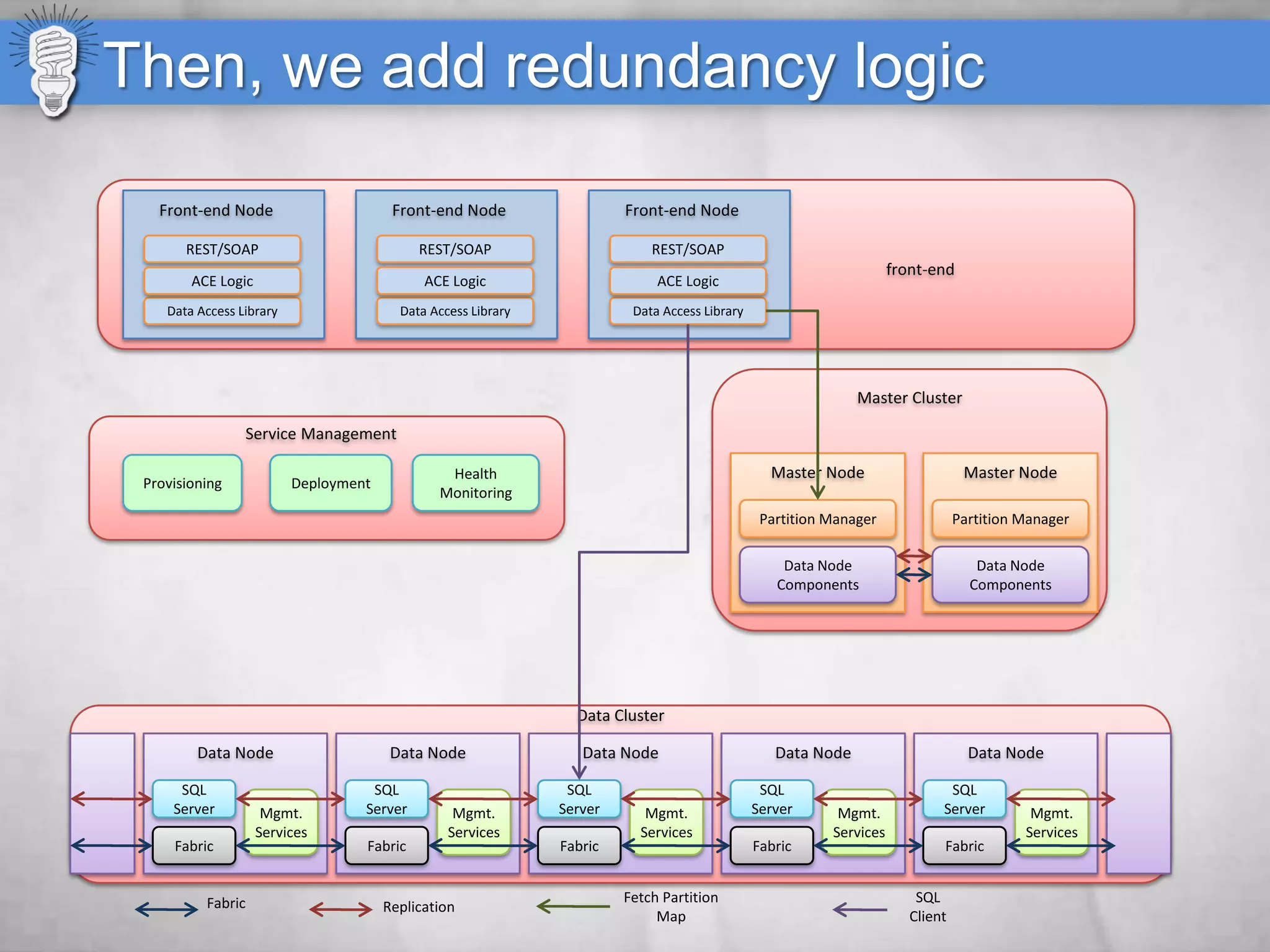
Task: Click REST/SOAP in the leftmost Front-end Node
Action: pyautogui.click(x=222, y=249)
